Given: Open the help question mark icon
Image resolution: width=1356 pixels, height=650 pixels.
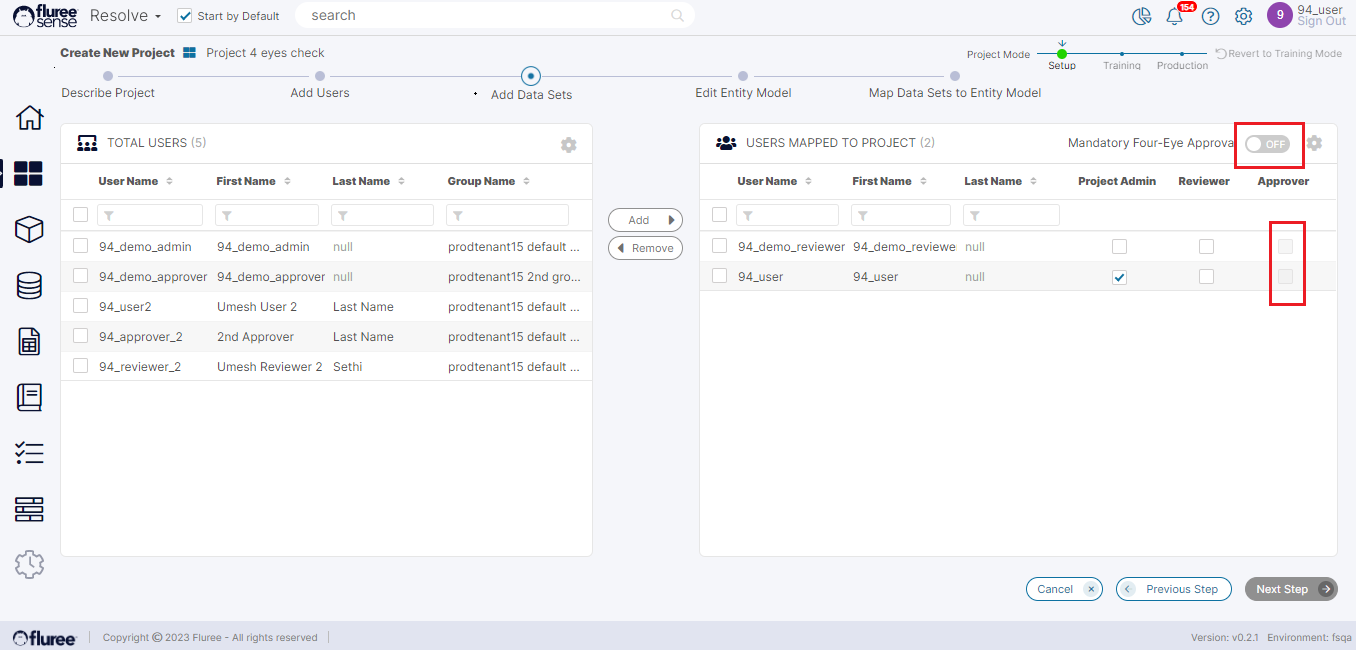Looking at the screenshot, I should pyautogui.click(x=1210, y=16).
